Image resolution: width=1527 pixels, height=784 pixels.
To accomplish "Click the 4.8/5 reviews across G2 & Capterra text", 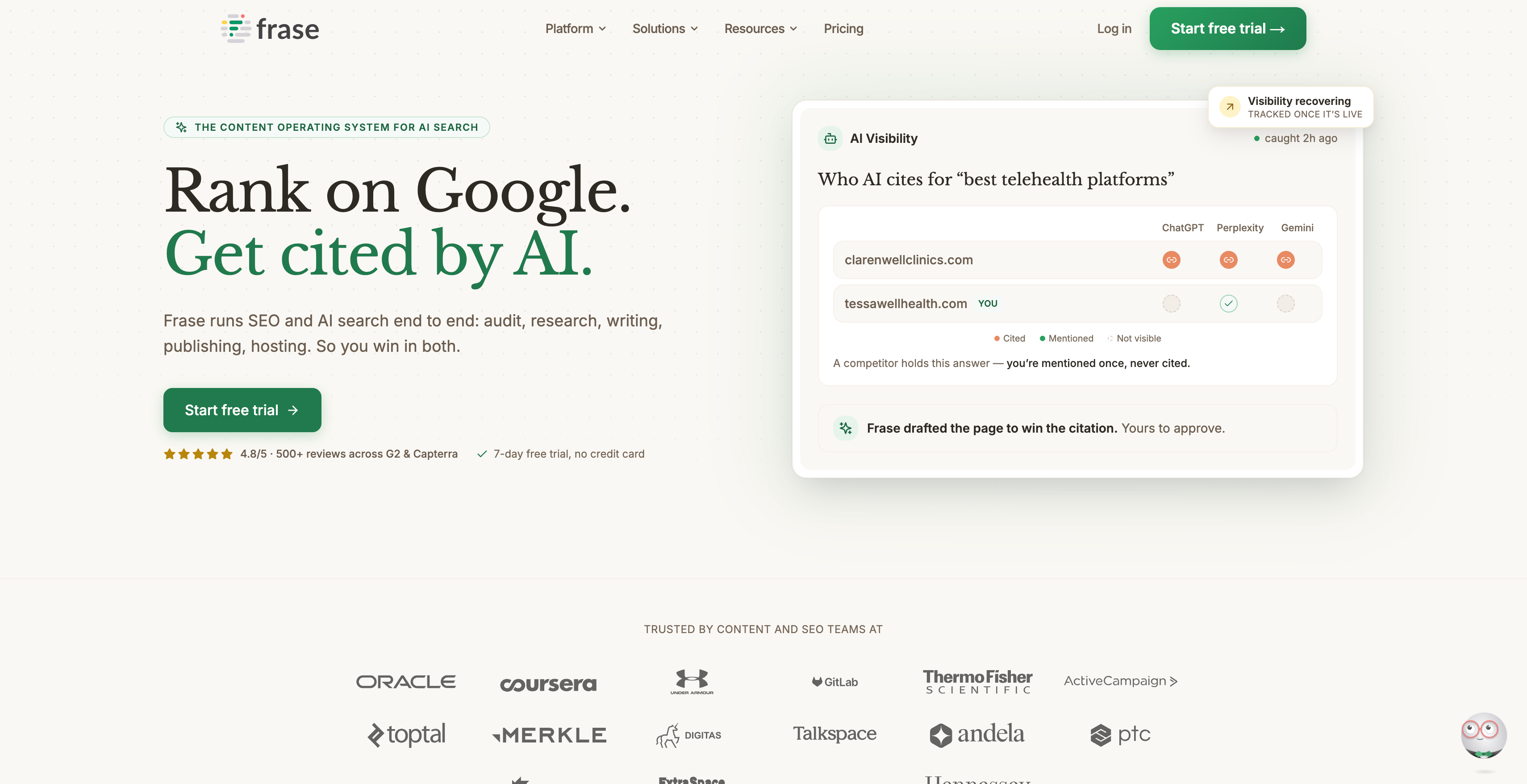I will [349, 454].
